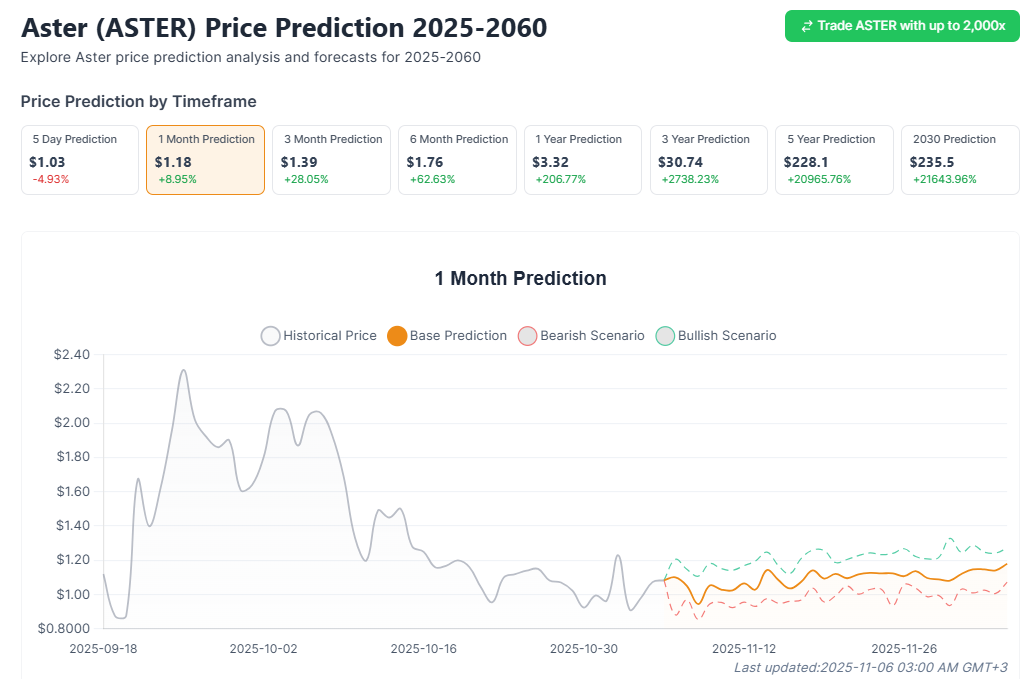This screenshot has height=679, width=1032.
Task: Toggle Historical Price series visibility label
Action: [330, 336]
